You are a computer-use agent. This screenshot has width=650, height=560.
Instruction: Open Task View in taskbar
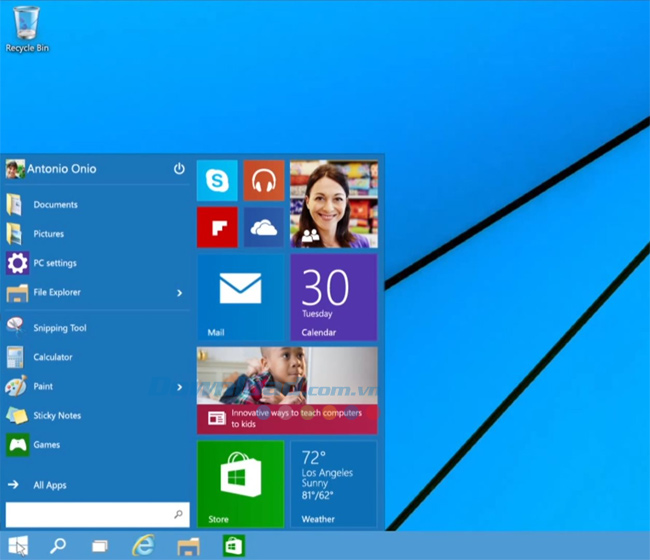(100, 545)
